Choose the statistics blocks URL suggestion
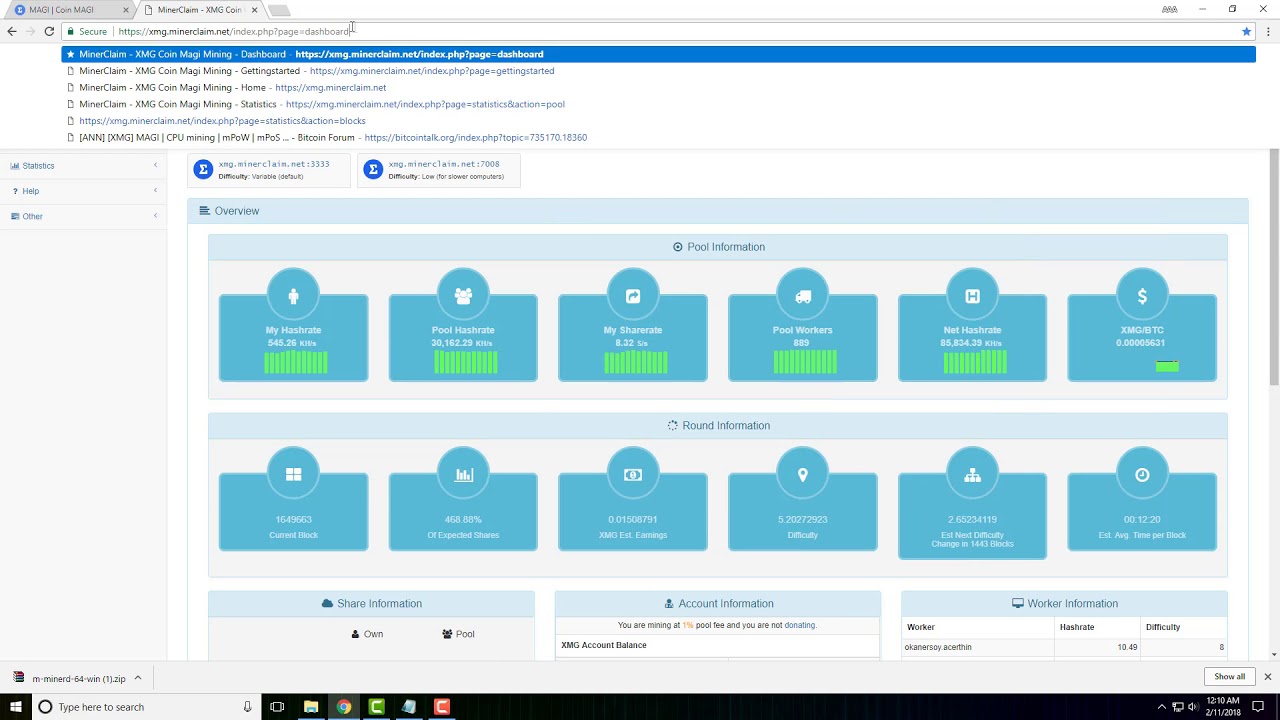The width and height of the screenshot is (1280, 720). [x=658, y=121]
